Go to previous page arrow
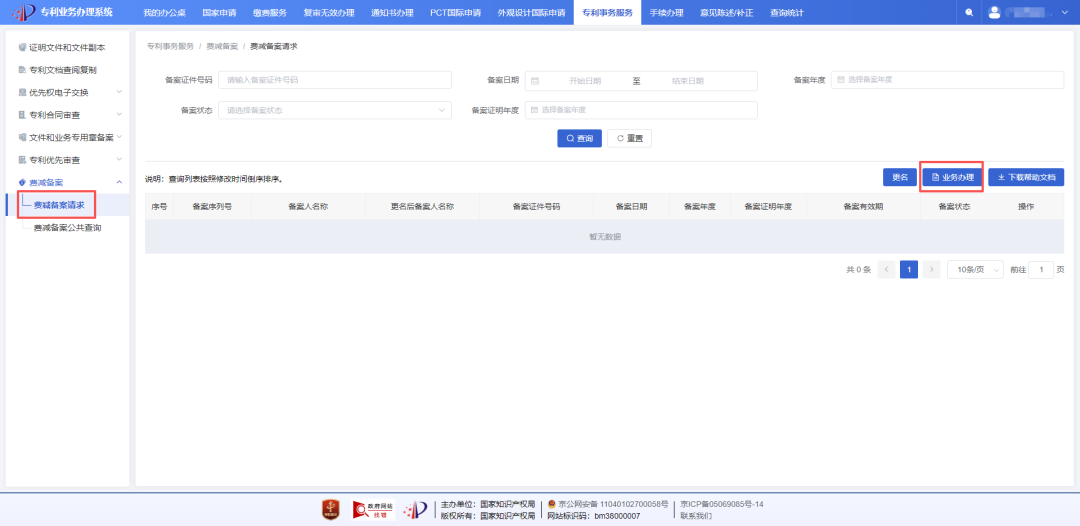Screen dimensions: 1080x526 click(x=886, y=270)
